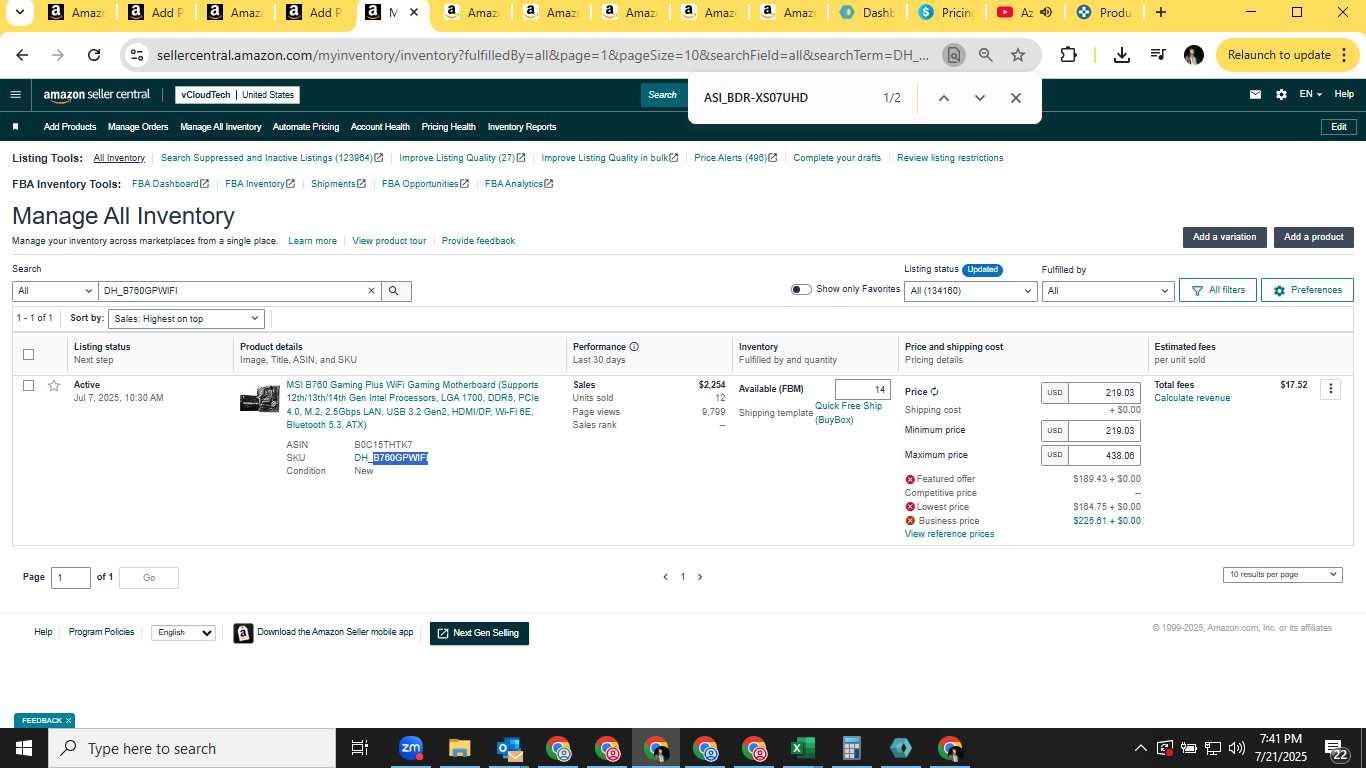Open the settings gear in Seller Central

tap(1281, 95)
